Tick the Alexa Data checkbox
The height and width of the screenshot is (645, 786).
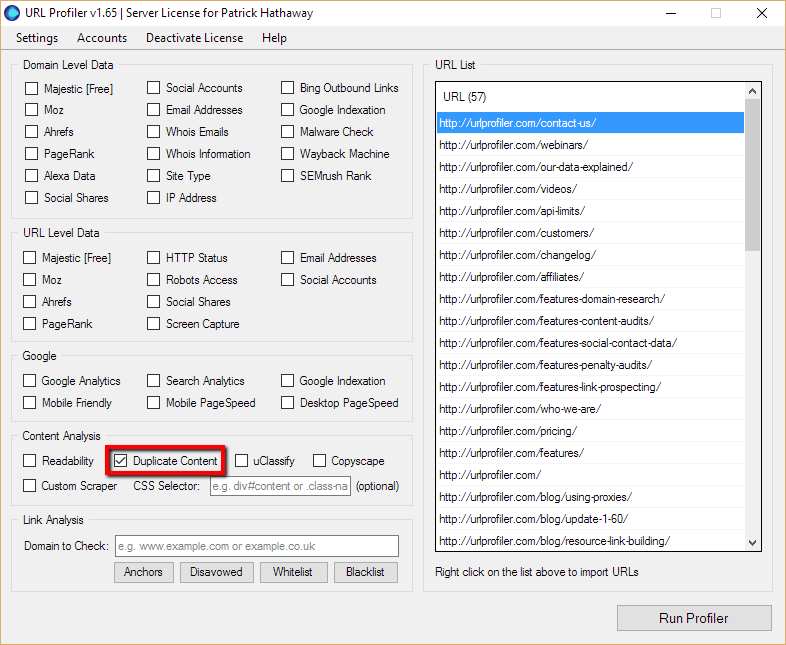click(x=32, y=176)
